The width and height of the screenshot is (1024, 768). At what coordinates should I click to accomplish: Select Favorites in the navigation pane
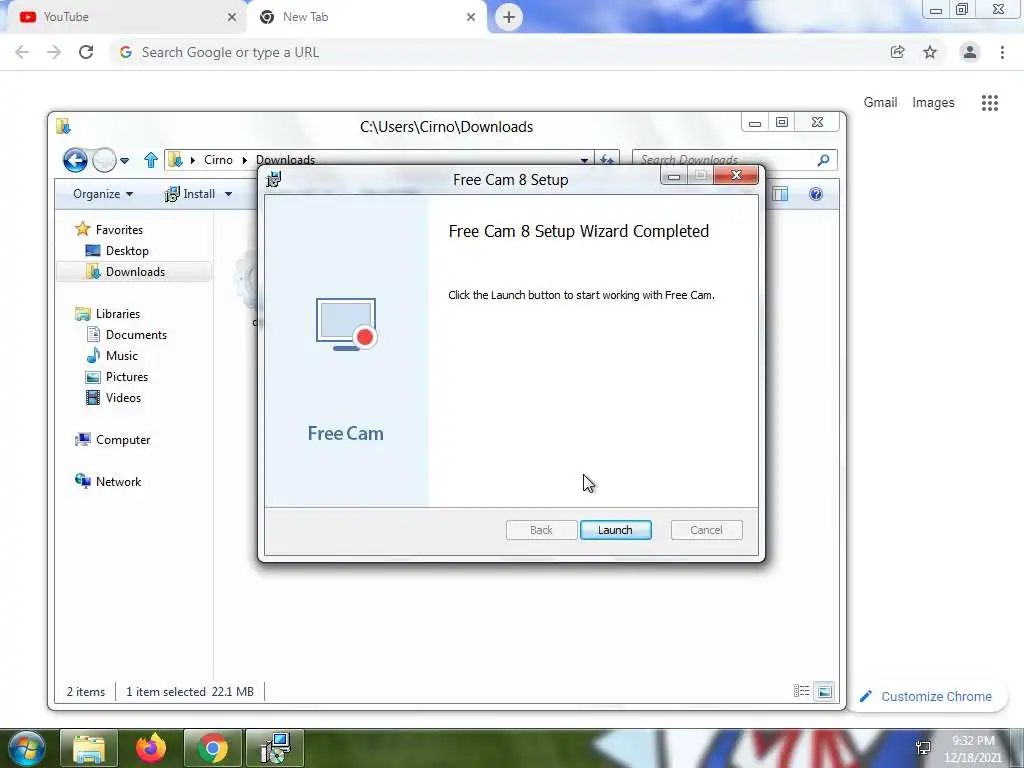[119, 230]
